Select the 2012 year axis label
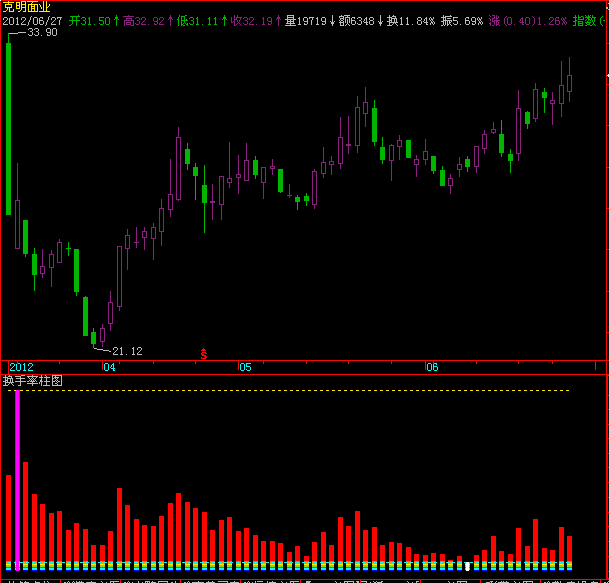Screen dimensions: 609x583 [x=21, y=367]
